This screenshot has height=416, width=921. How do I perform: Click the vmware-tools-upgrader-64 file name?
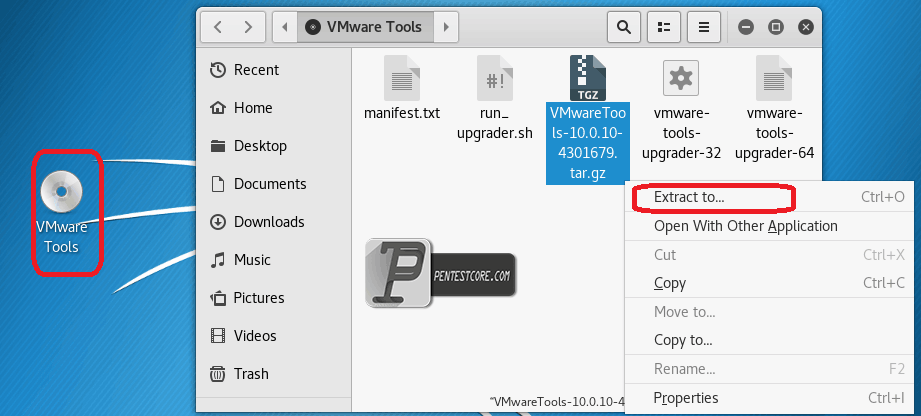coord(774,133)
